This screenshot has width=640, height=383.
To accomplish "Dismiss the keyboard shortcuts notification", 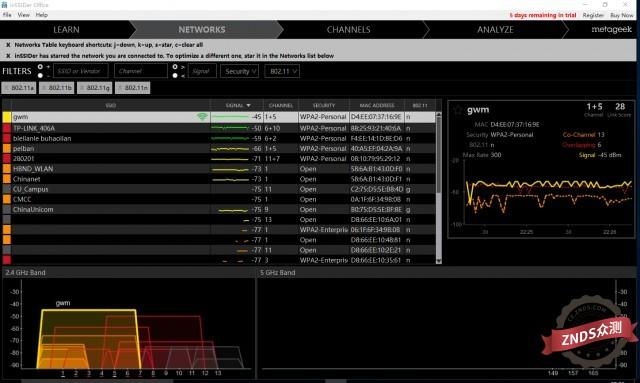I will tap(8, 45).
